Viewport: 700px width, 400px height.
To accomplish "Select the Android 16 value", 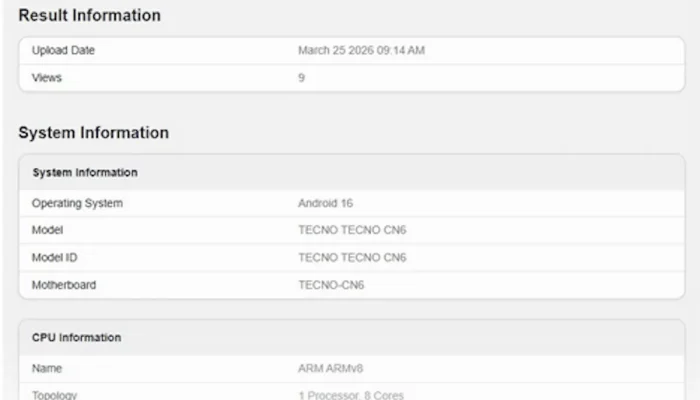I will click(x=325, y=203).
